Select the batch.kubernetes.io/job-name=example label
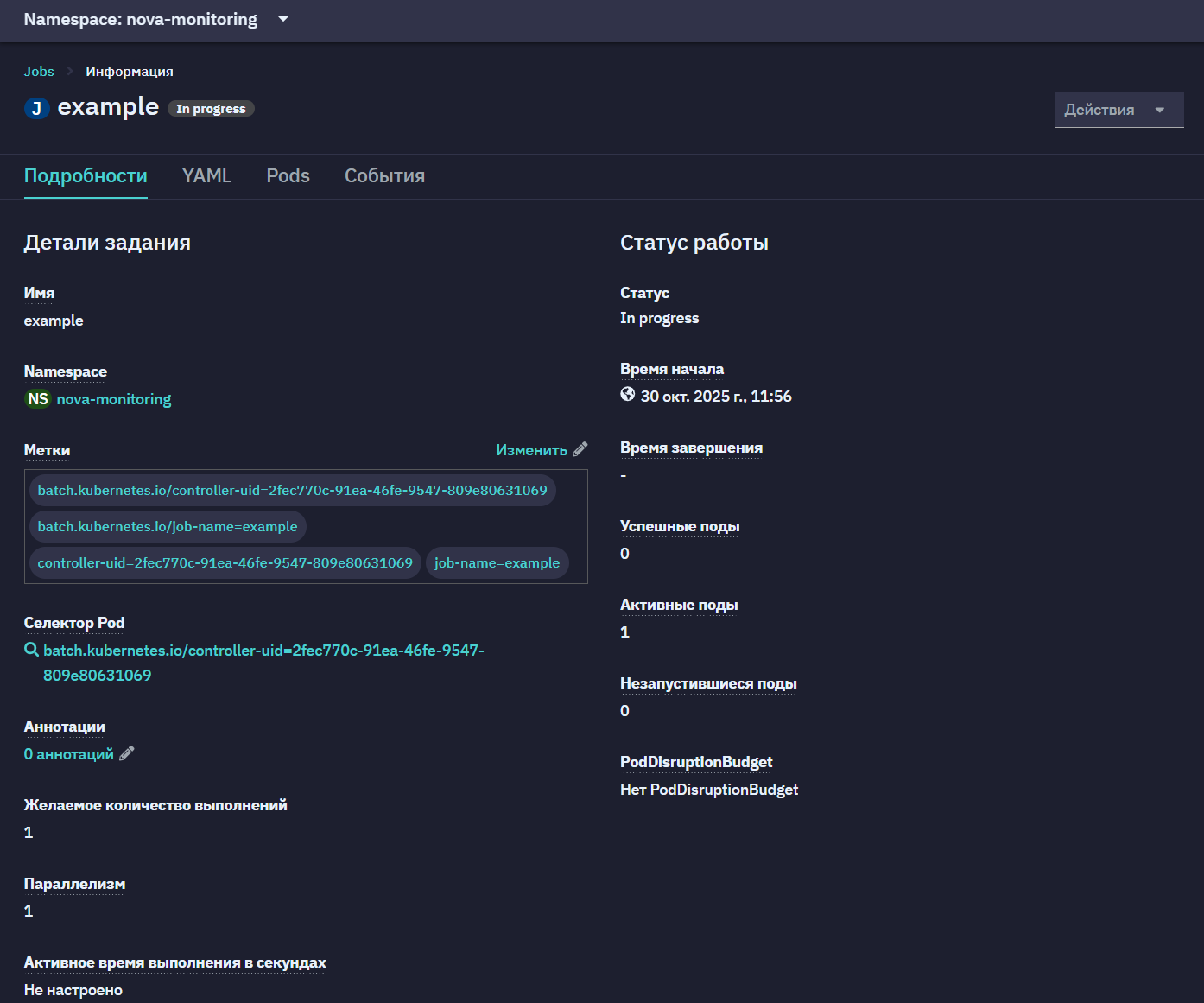The image size is (1204, 1003). [x=168, y=526]
